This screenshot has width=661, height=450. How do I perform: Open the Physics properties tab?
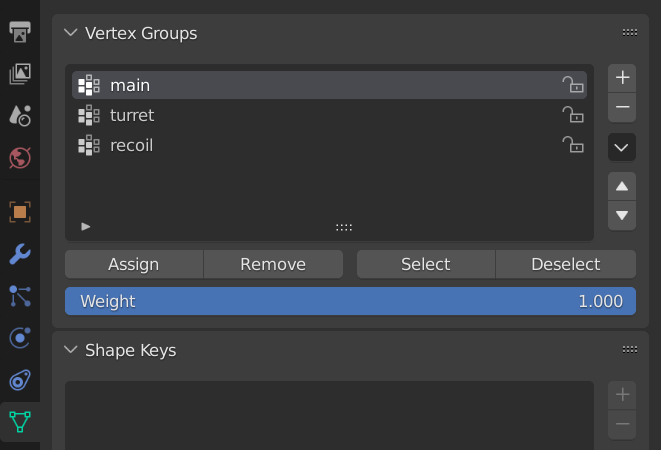pyautogui.click(x=20, y=338)
